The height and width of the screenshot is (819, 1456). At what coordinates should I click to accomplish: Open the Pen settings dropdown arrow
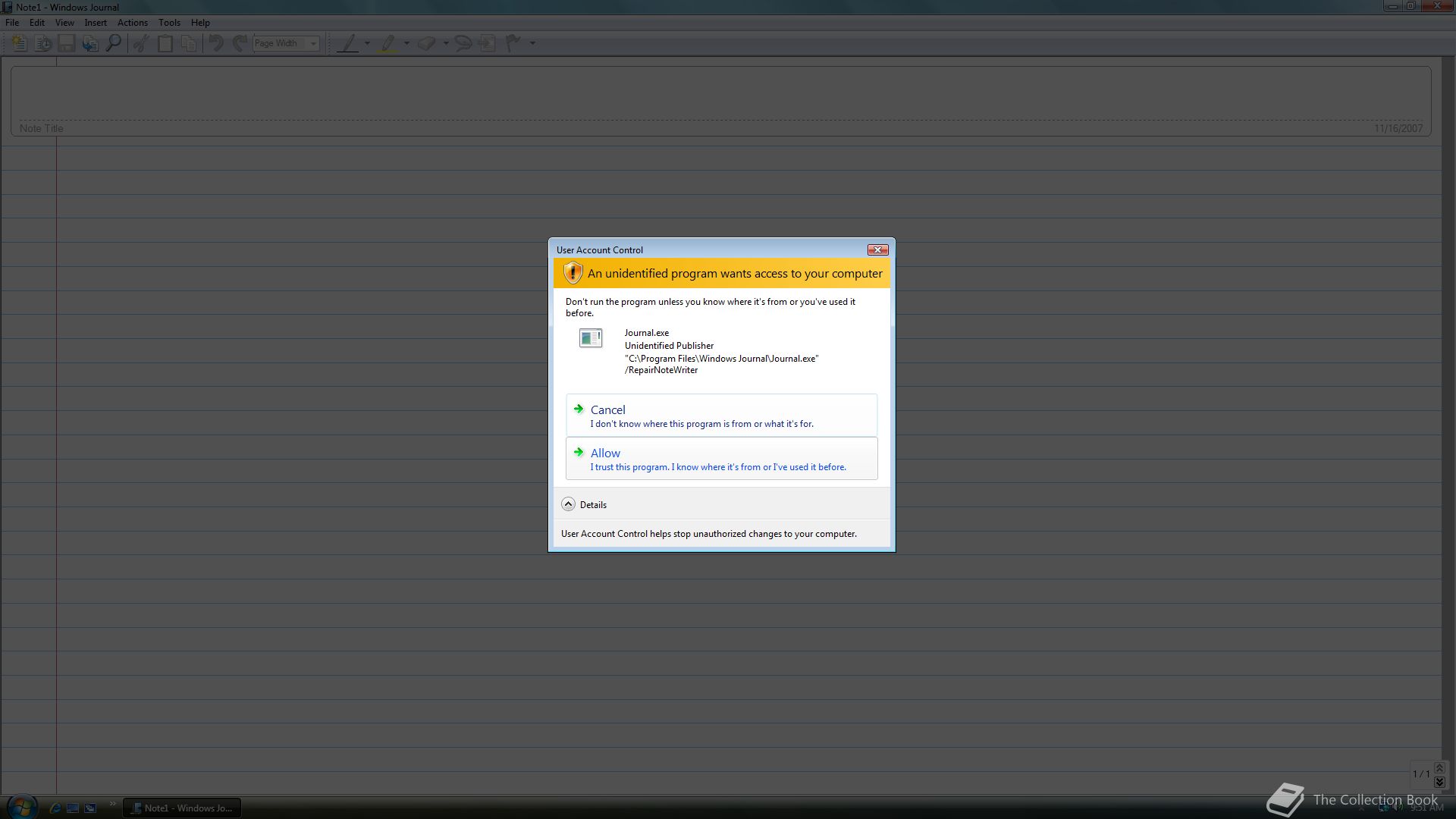tap(368, 43)
